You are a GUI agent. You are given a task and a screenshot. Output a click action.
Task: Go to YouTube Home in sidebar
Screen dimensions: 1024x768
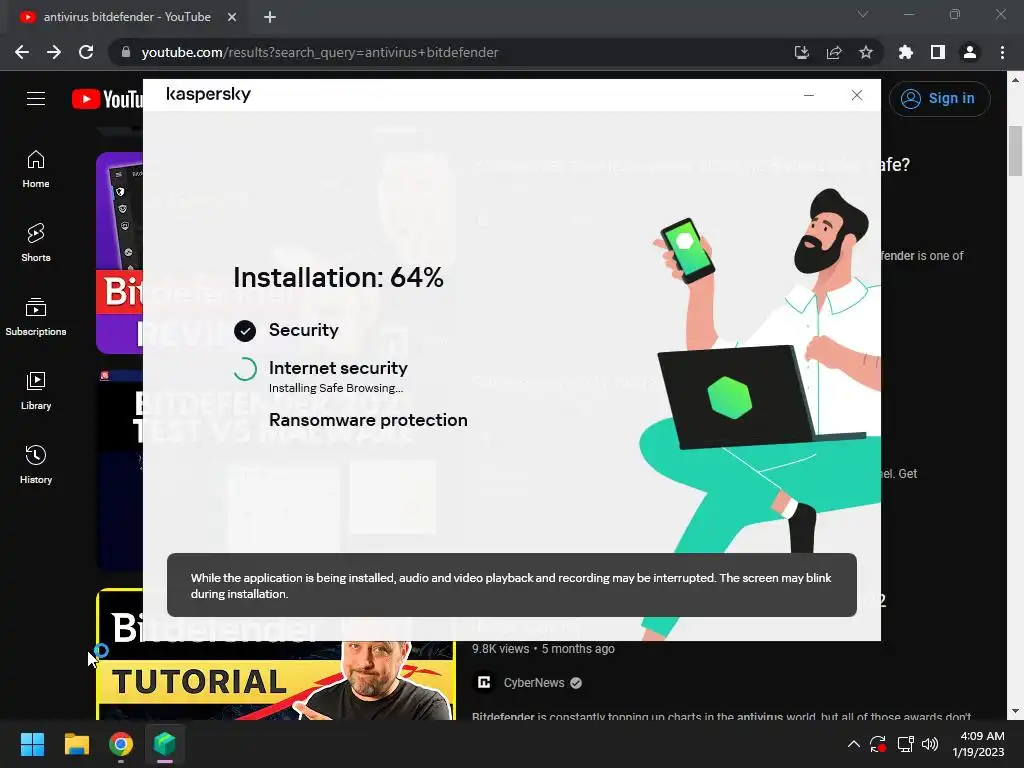(x=36, y=169)
